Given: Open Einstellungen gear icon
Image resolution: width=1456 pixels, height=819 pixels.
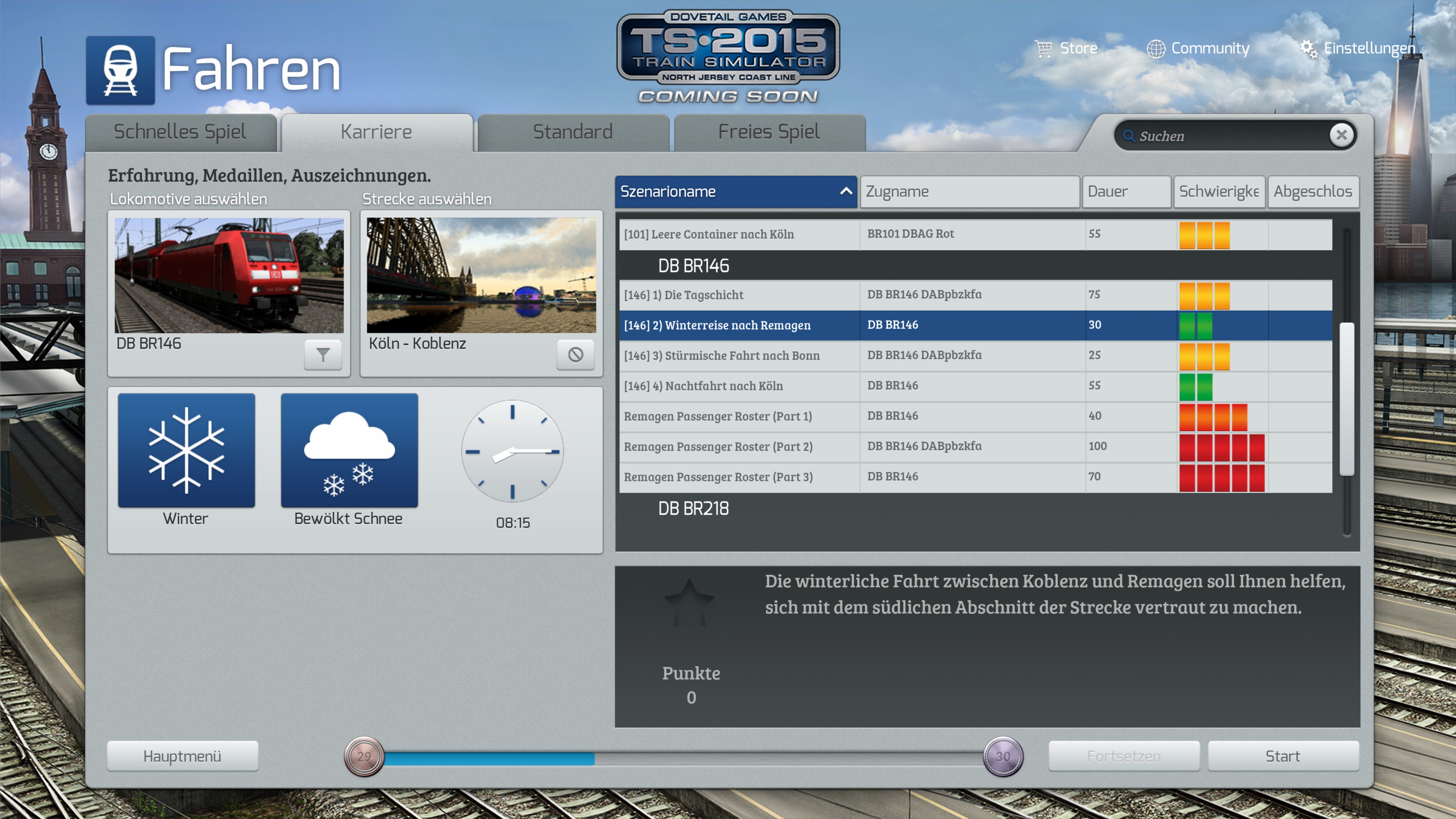Looking at the screenshot, I should pos(1308,49).
